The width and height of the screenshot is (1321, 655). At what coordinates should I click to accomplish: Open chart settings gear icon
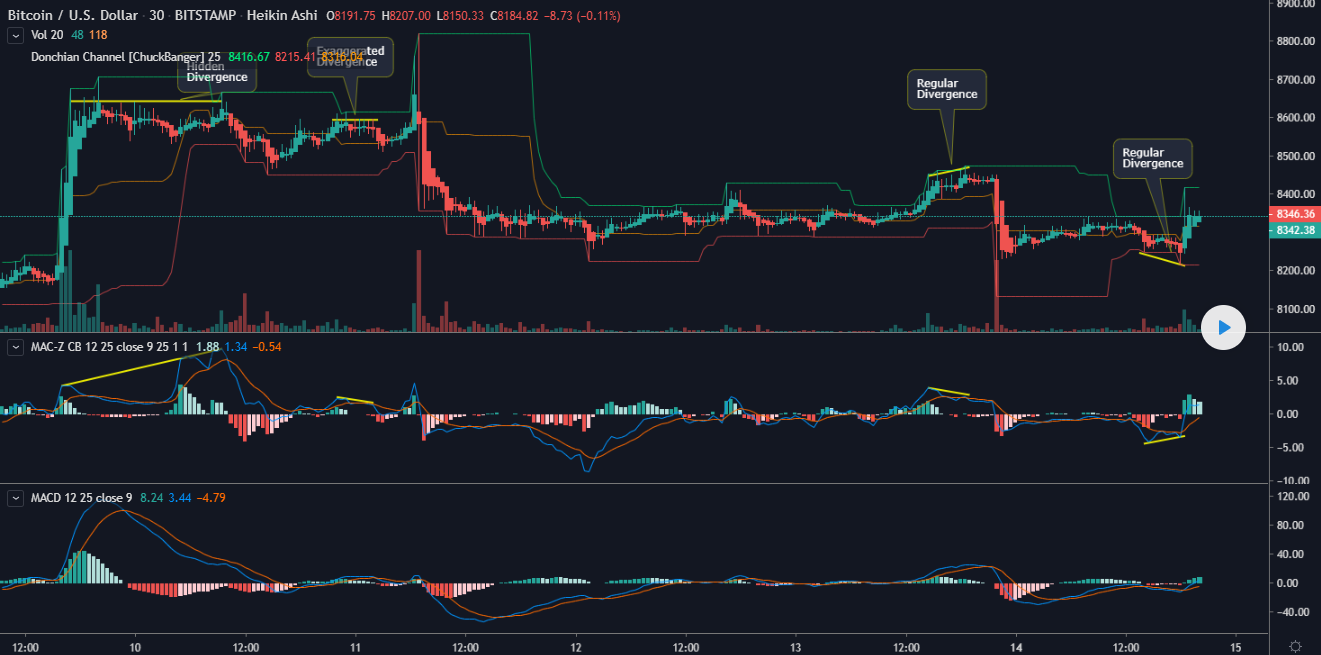pyautogui.click(x=1295, y=646)
